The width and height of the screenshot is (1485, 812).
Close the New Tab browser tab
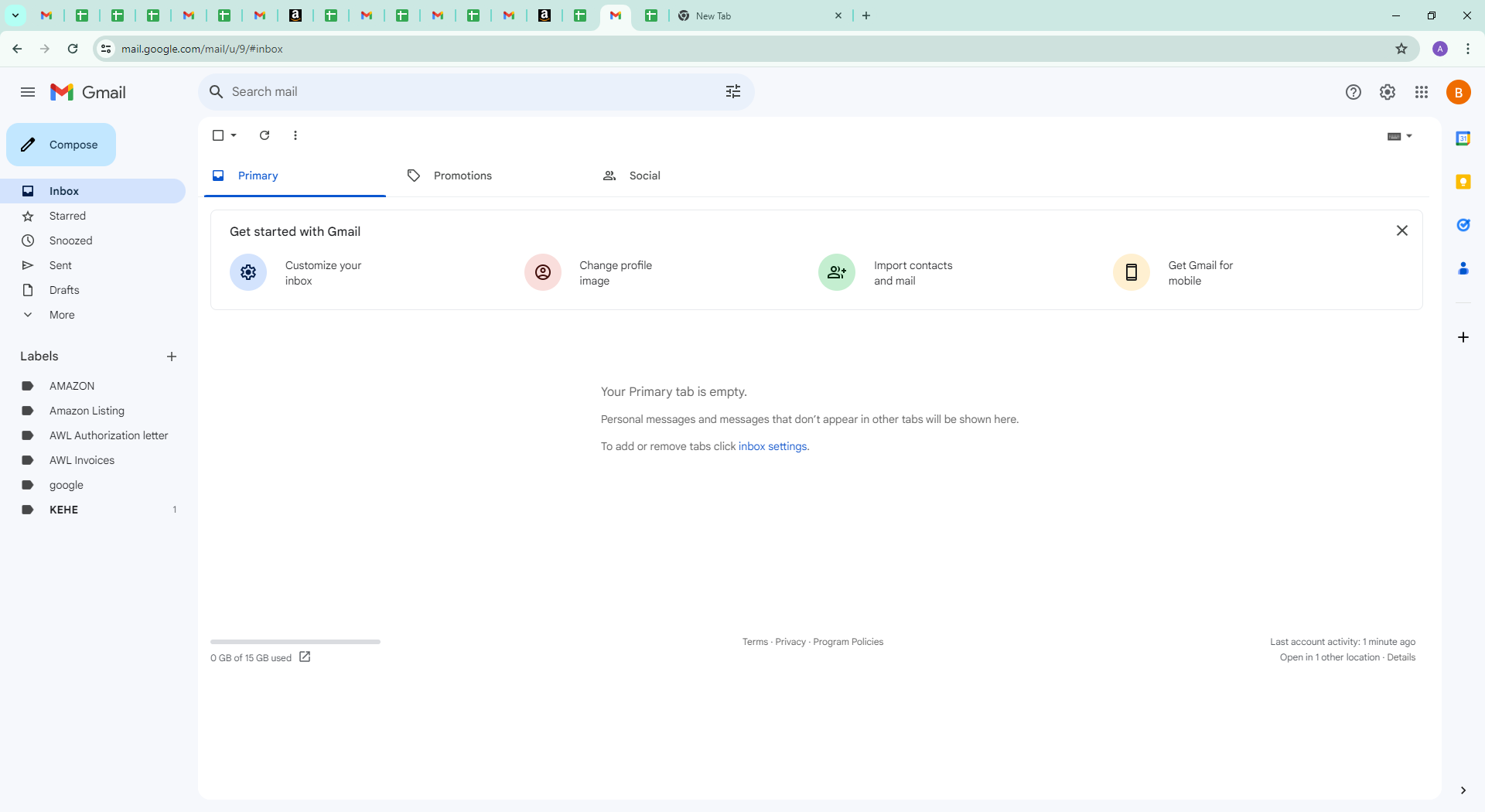[x=838, y=15]
